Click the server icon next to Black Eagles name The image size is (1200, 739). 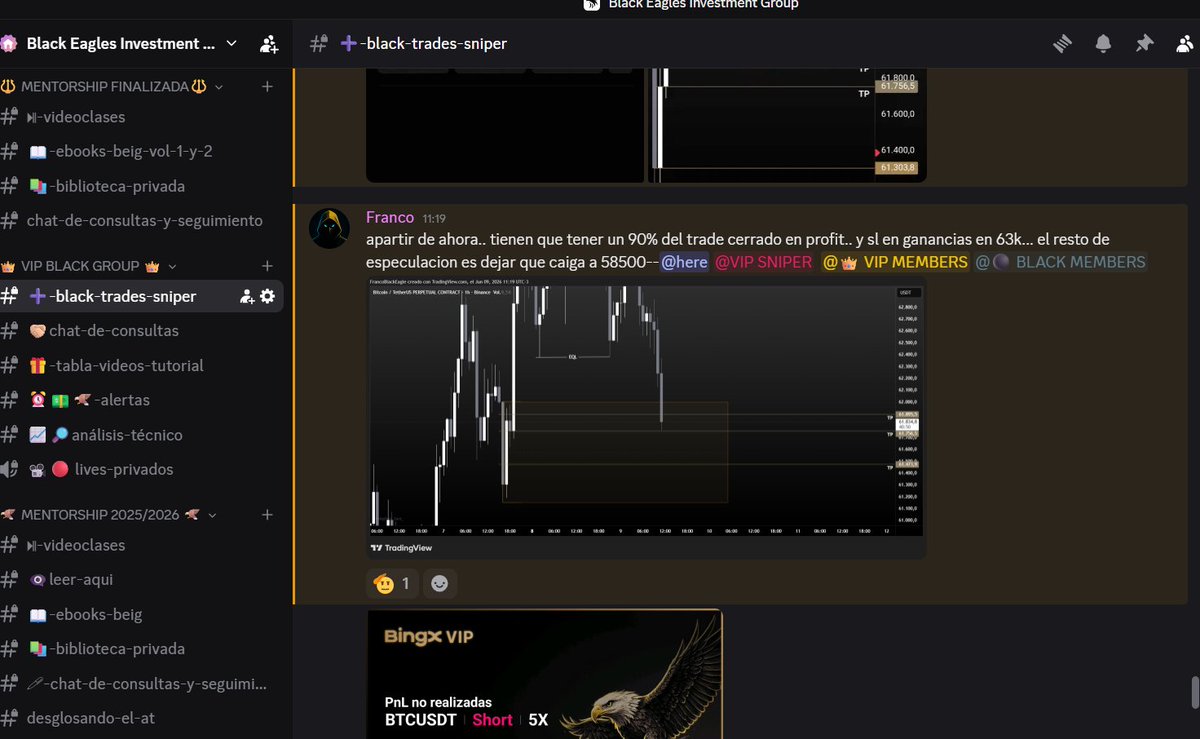coord(9,43)
